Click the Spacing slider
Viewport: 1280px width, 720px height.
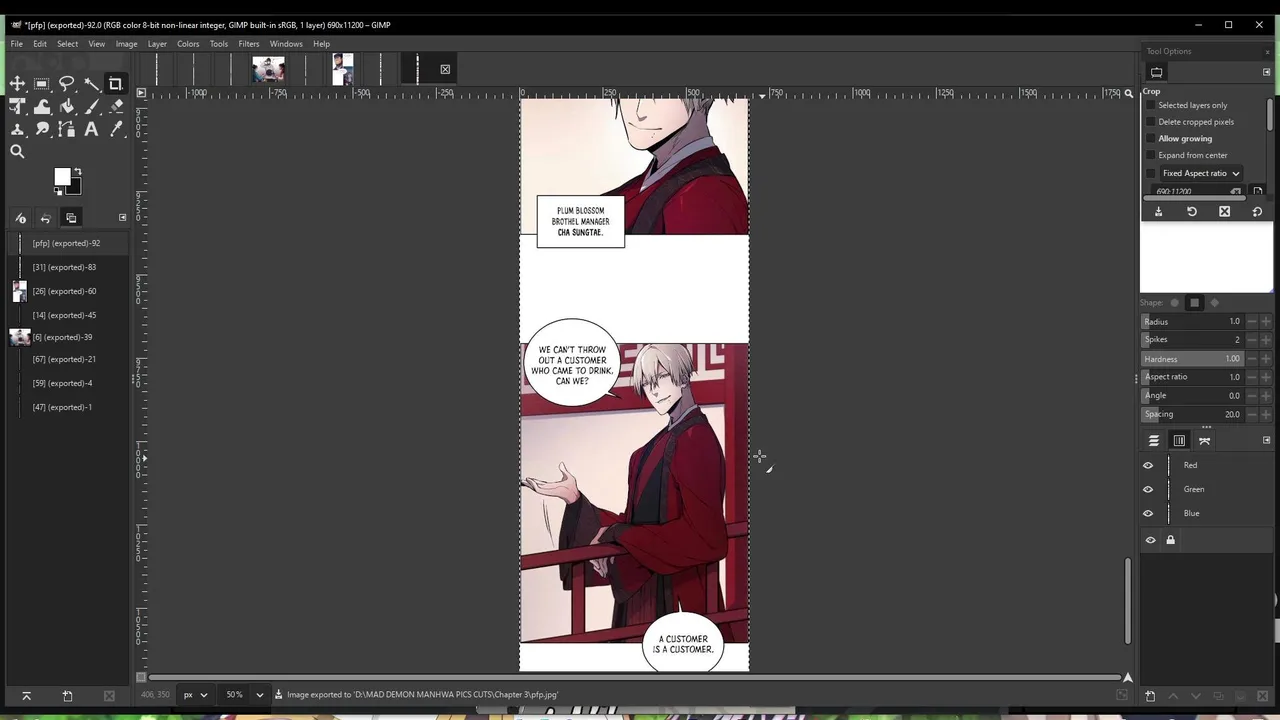(1192, 414)
